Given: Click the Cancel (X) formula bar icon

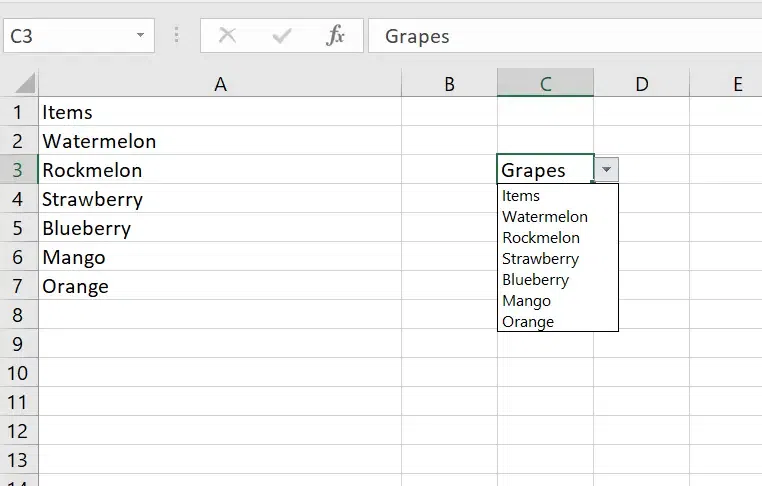Looking at the screenshot, I should pos(227,36).
